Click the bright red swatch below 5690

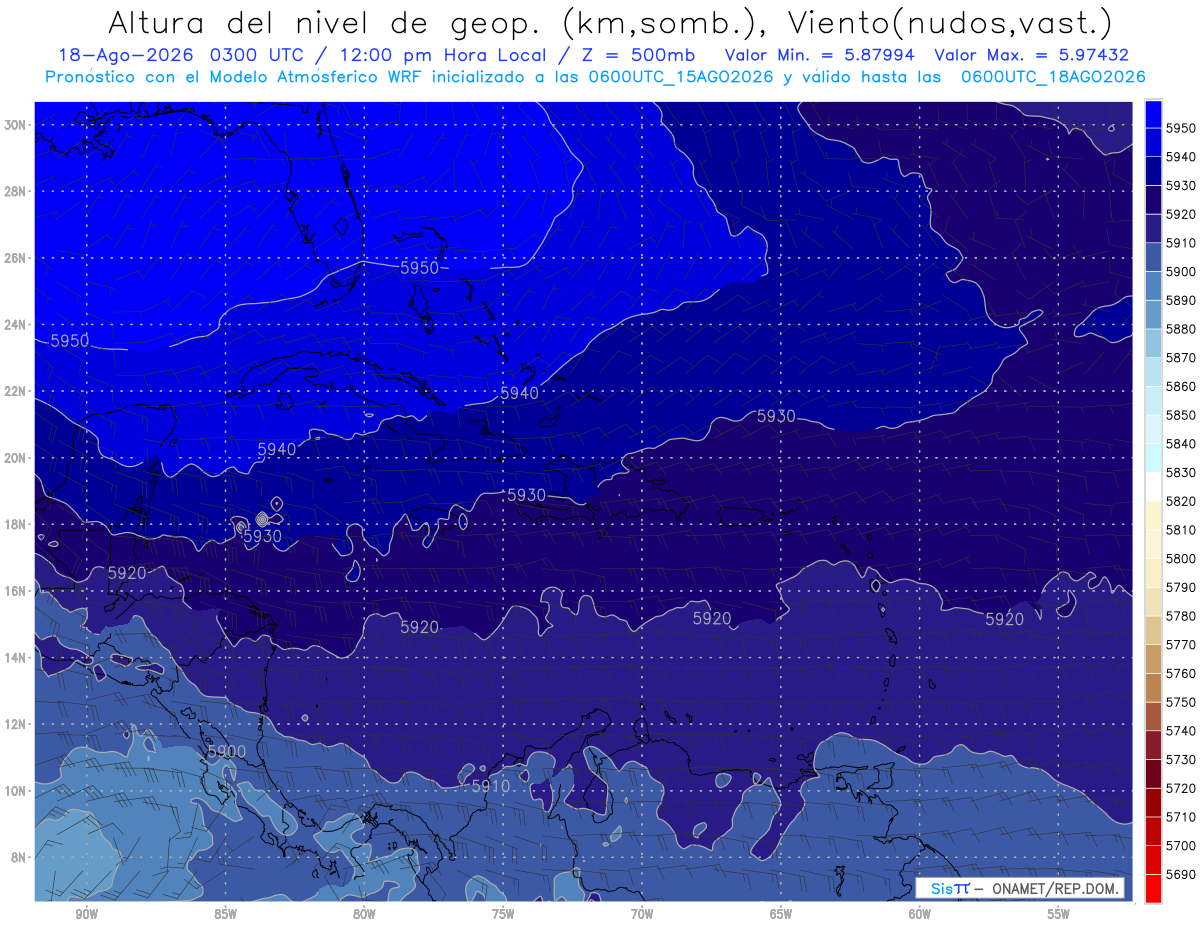click(x=1153, y=888)
